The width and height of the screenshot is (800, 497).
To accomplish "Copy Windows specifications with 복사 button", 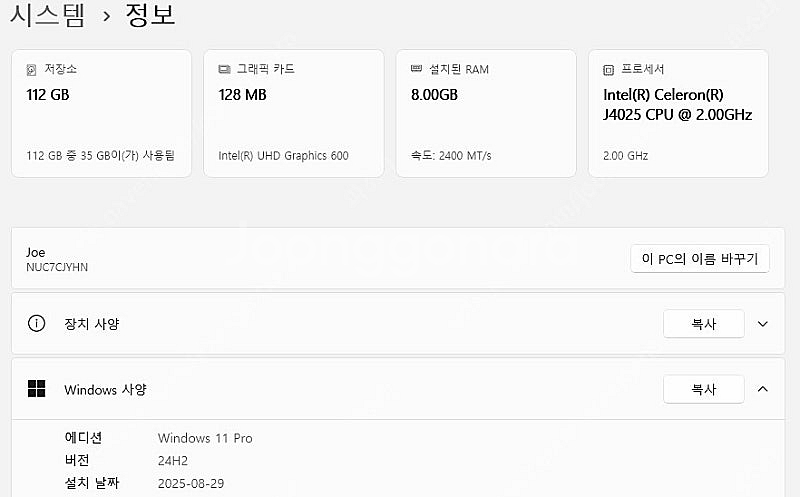I will [x=703, y=389].
